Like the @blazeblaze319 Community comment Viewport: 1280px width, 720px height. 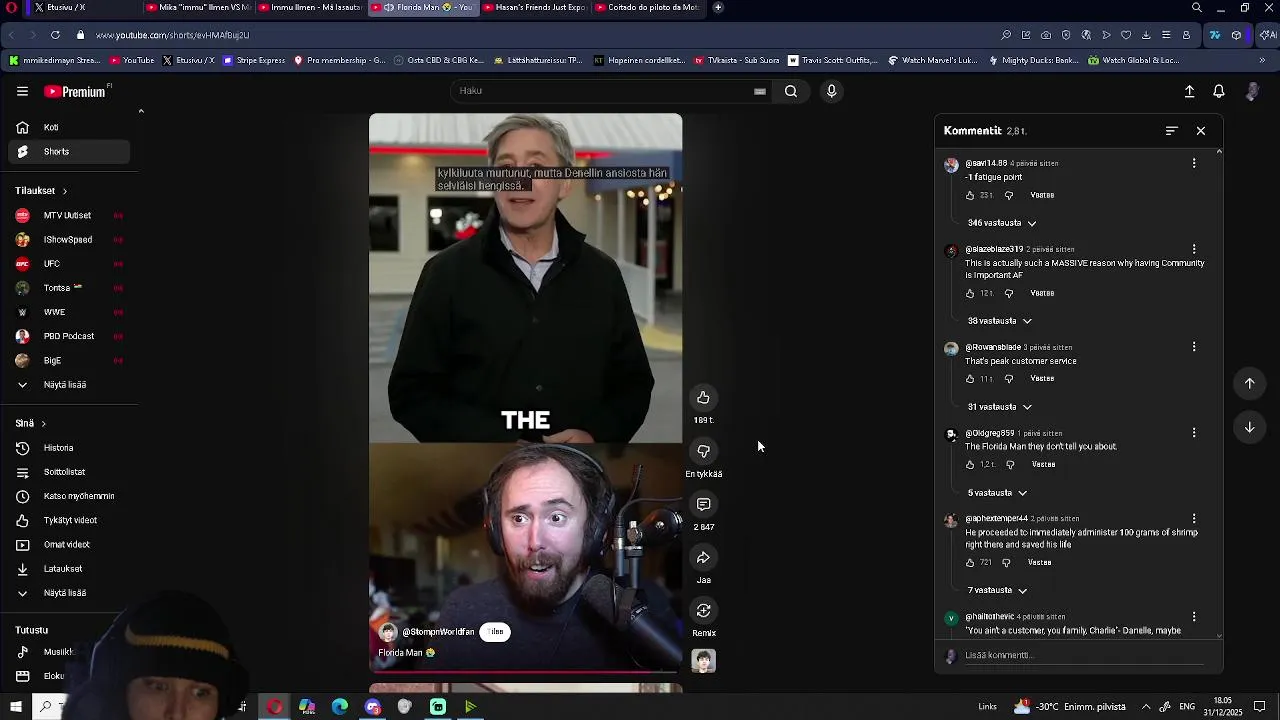click(970, 293)
